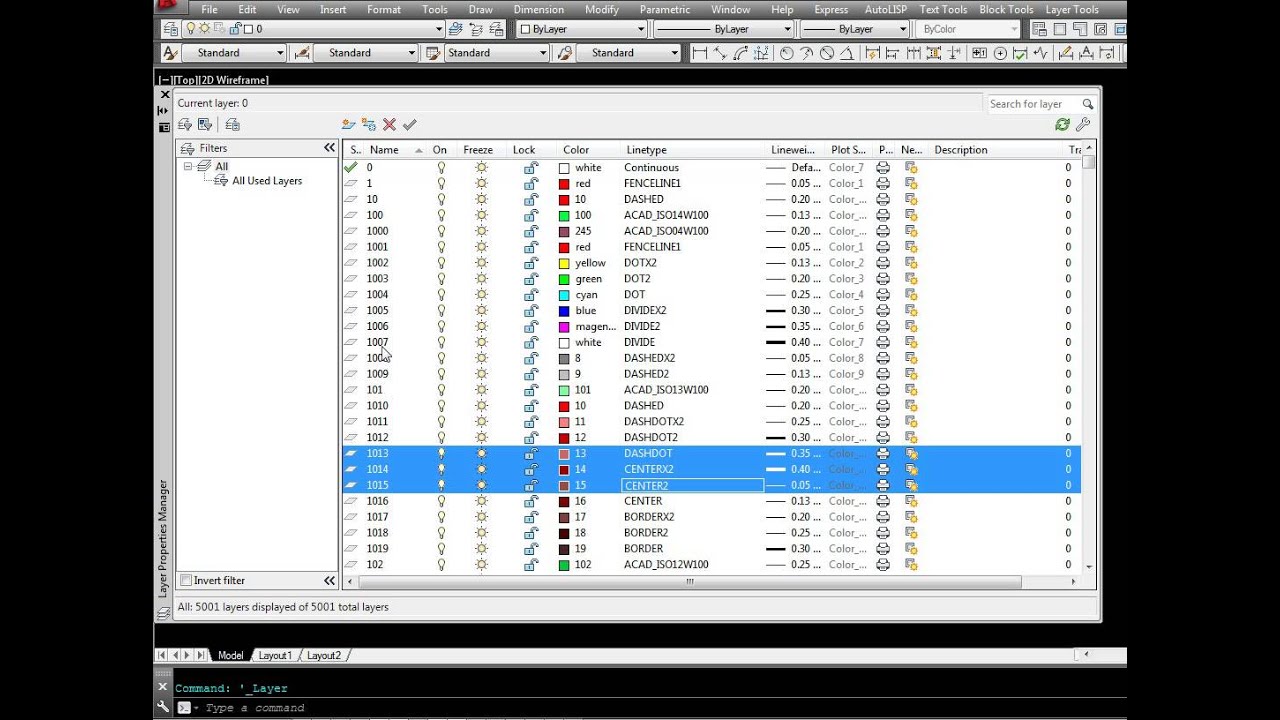Open the lineweight ByLayer dropdown
The width and height of the screenshot is (1280, 720).
pyautogui.click(x=854, y=29)
